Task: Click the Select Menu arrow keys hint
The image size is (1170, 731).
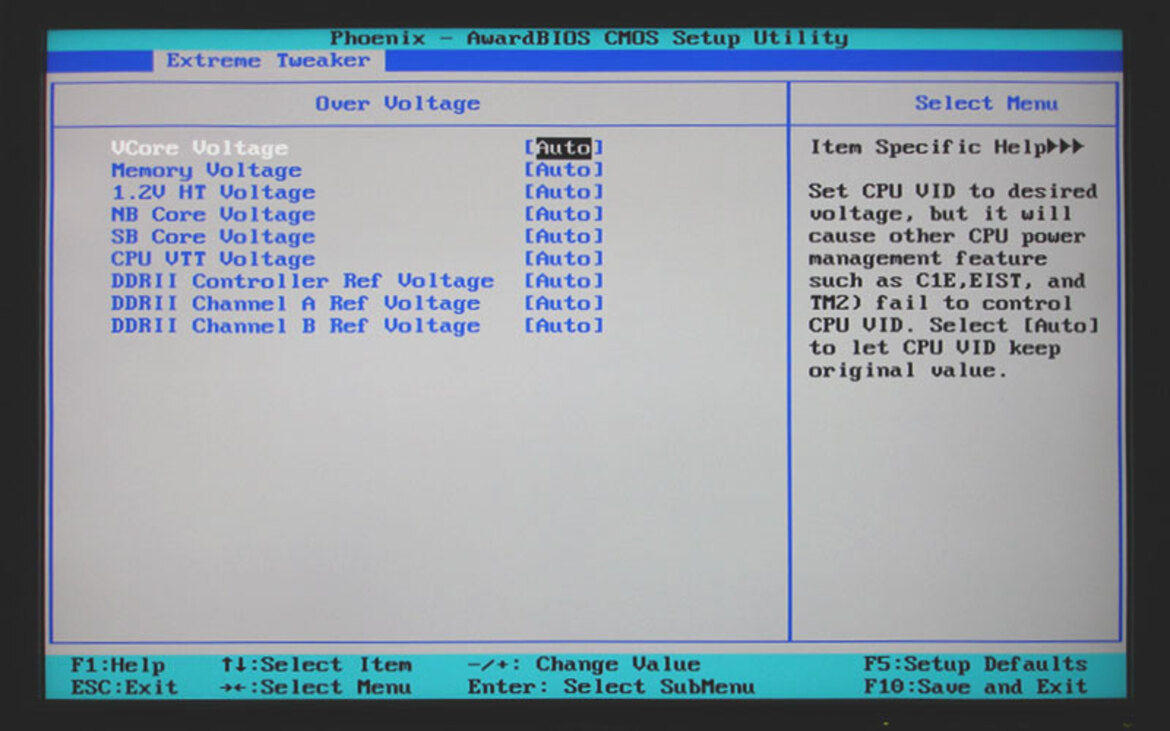Action: pos(316,687)
